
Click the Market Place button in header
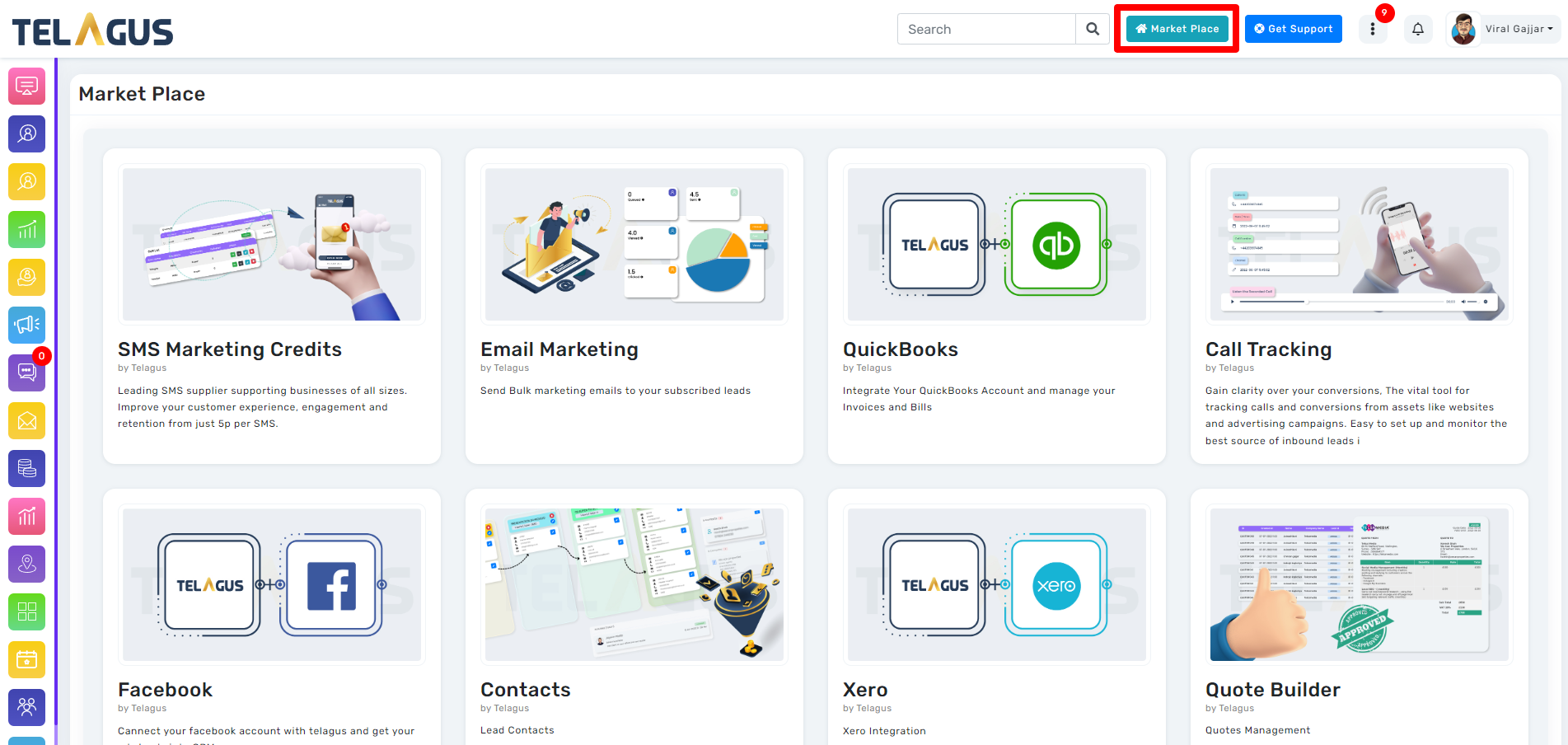coord(1177,29)
